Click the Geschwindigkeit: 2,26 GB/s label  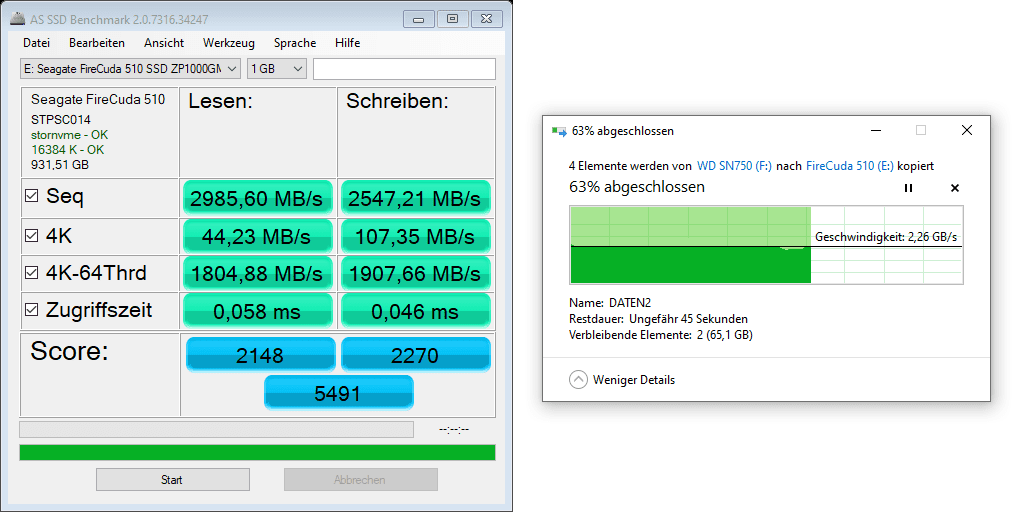click(x=886, y=237)
